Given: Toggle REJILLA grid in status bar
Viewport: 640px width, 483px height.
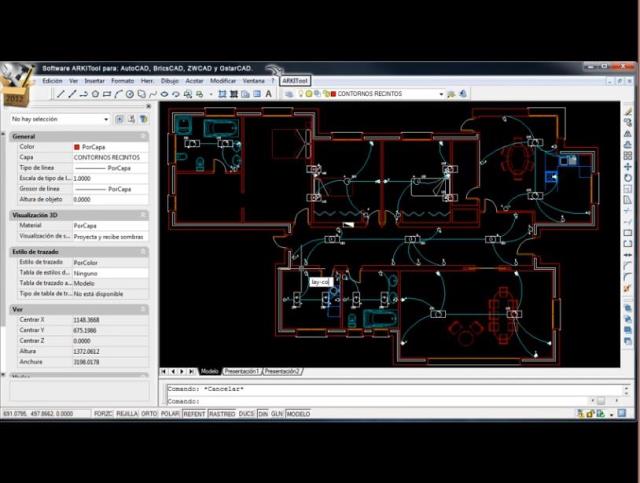Looking at the screenshot, I should tap(127, 414).
